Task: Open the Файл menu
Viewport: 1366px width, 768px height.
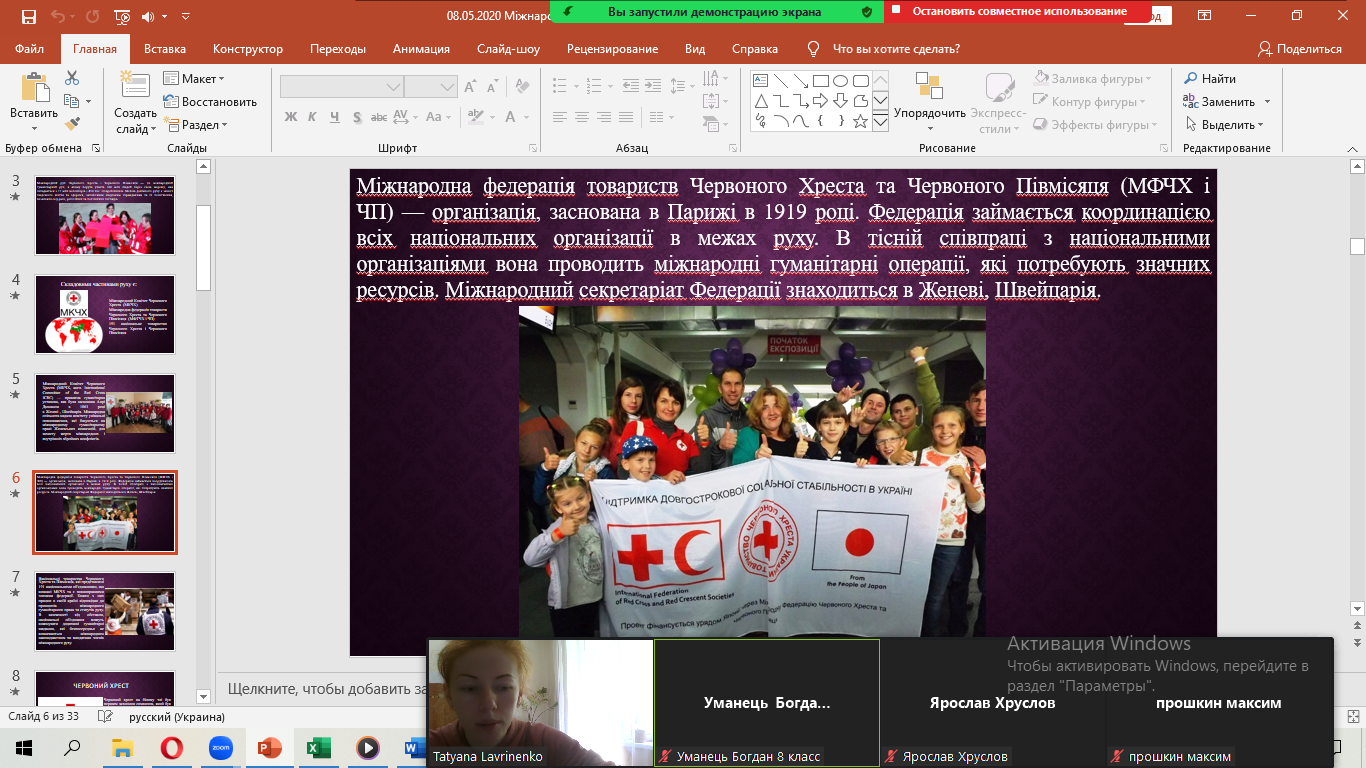Action: [30, 49]
